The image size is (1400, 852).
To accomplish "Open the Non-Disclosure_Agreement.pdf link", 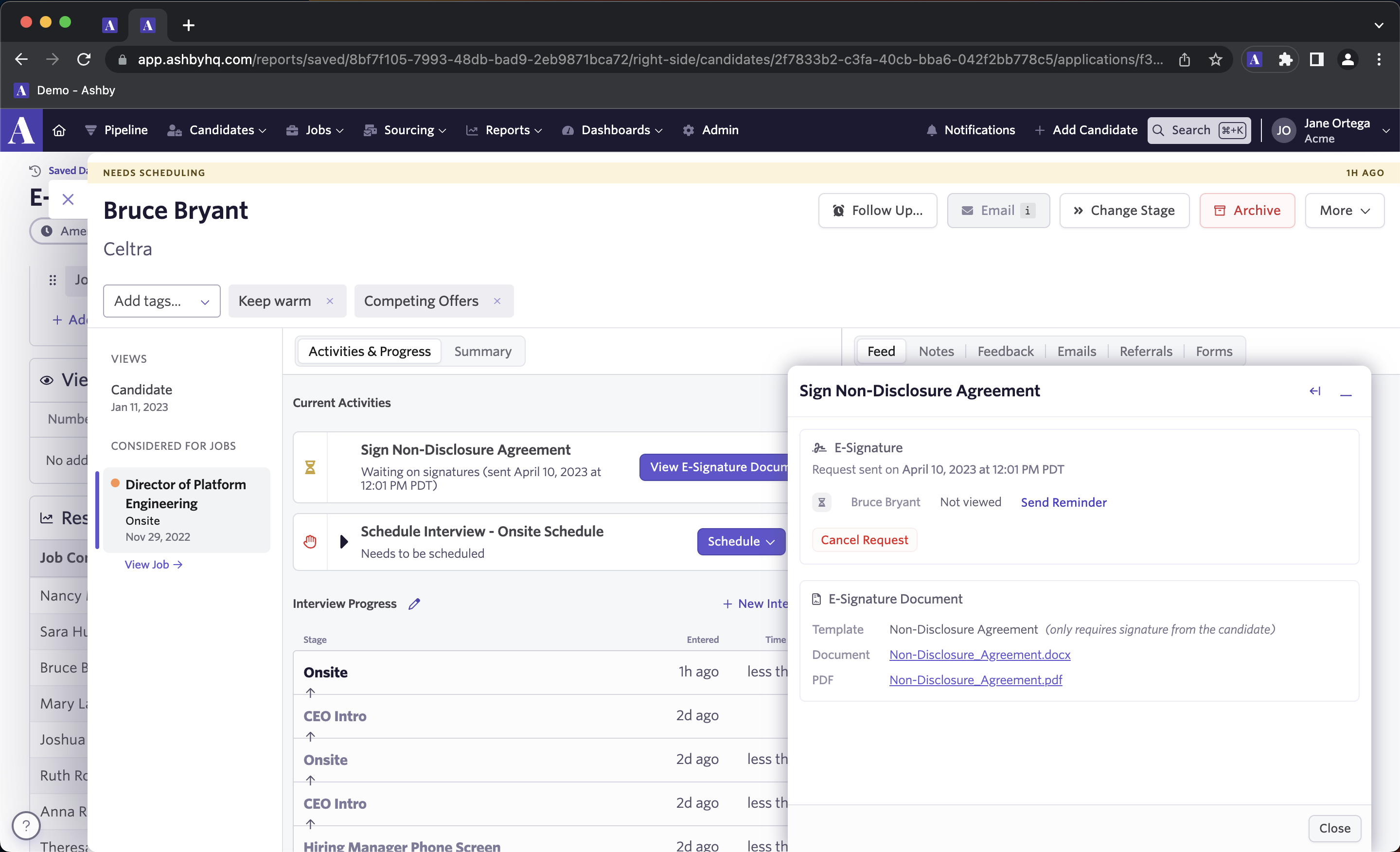I will click(x=975, y=680).
